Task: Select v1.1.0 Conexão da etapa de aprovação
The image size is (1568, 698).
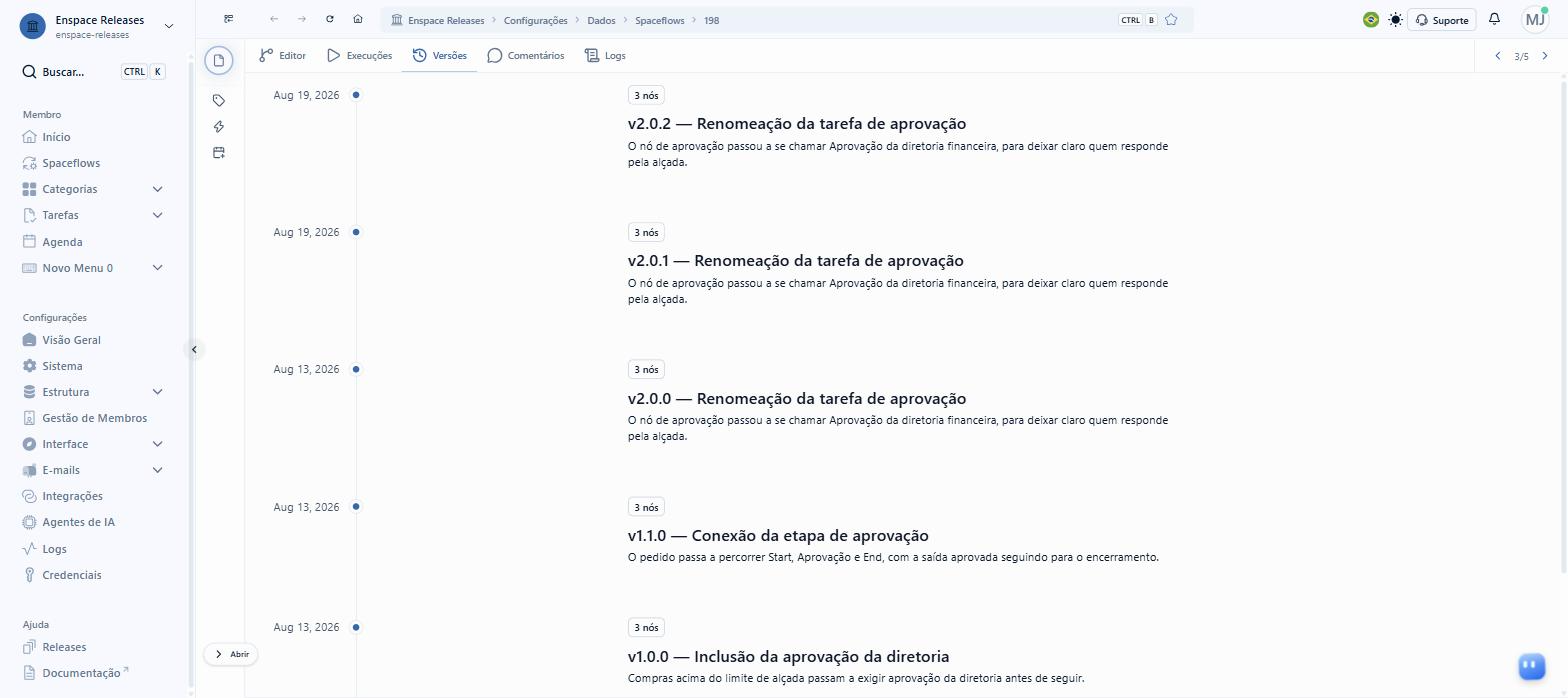Action: pyautogui.click(x=778, y=536)
